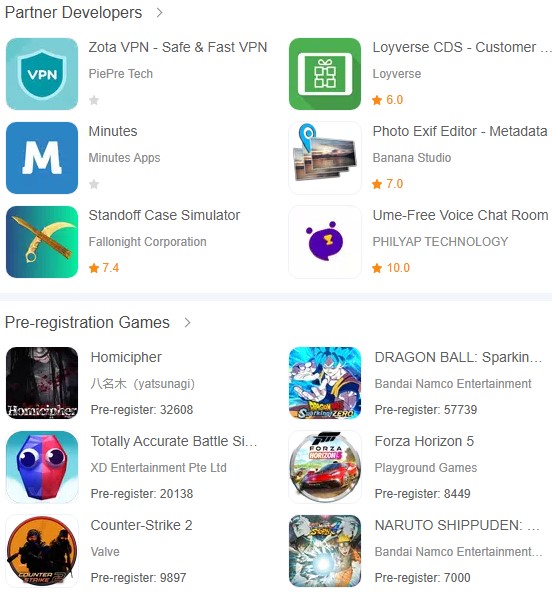Open the Pre-registration Games section heading
This screenshot has width=552, height=603.
click(x=87, y=322)
